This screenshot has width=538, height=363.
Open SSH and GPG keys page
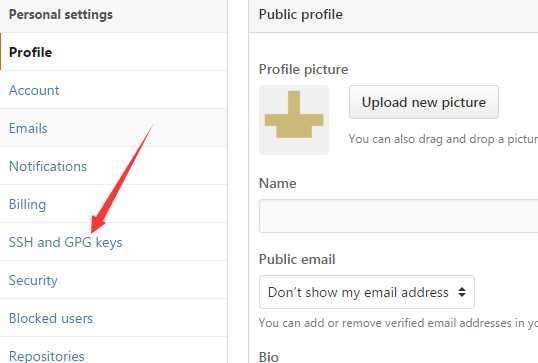tap(113, 242)
